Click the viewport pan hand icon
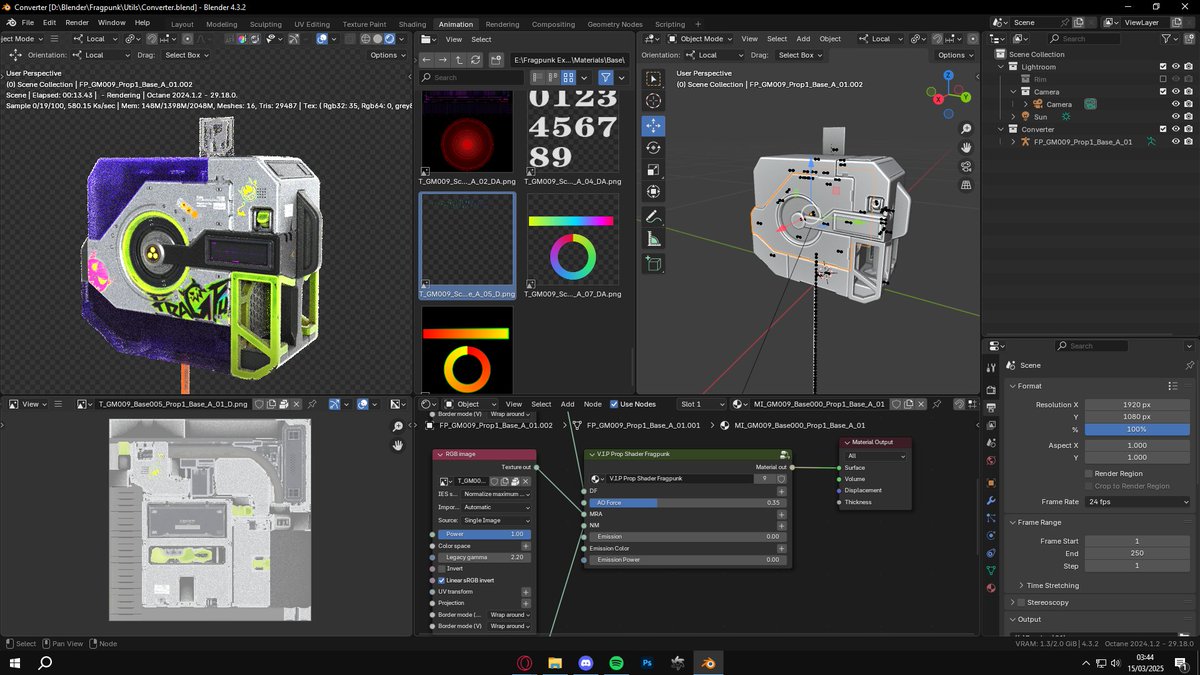Viewport: 1200px width, 675px height. point(966,148)
